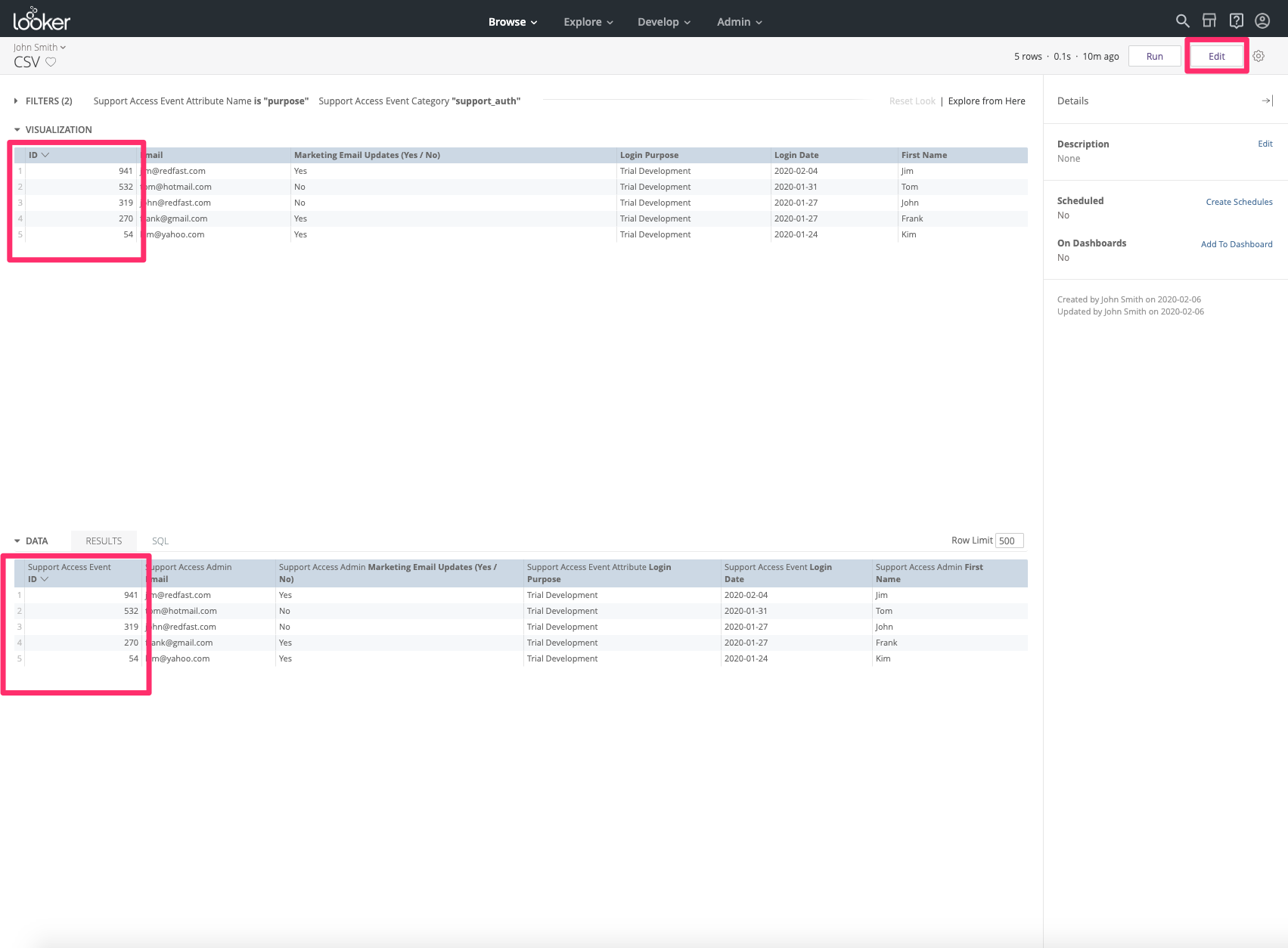Click the Row Limit input field

1010,541
